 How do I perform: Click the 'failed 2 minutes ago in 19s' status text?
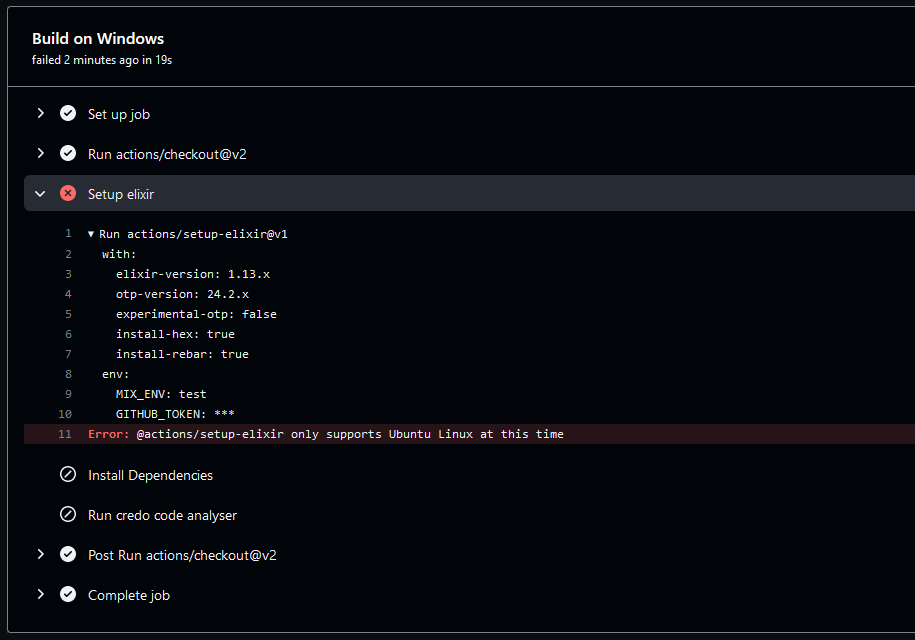coord(102,60)
